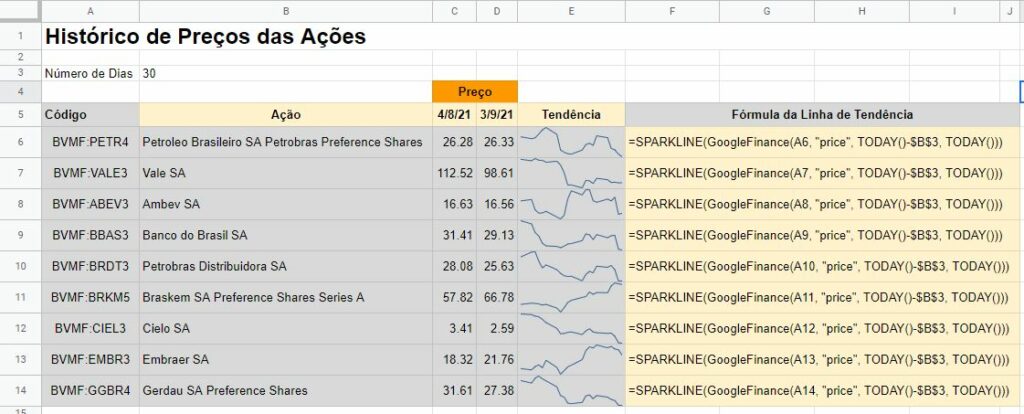This screenshot has width=1024, height=414.
Task: Select cell B3 containing 30
Action: click(x=285, y=73)
